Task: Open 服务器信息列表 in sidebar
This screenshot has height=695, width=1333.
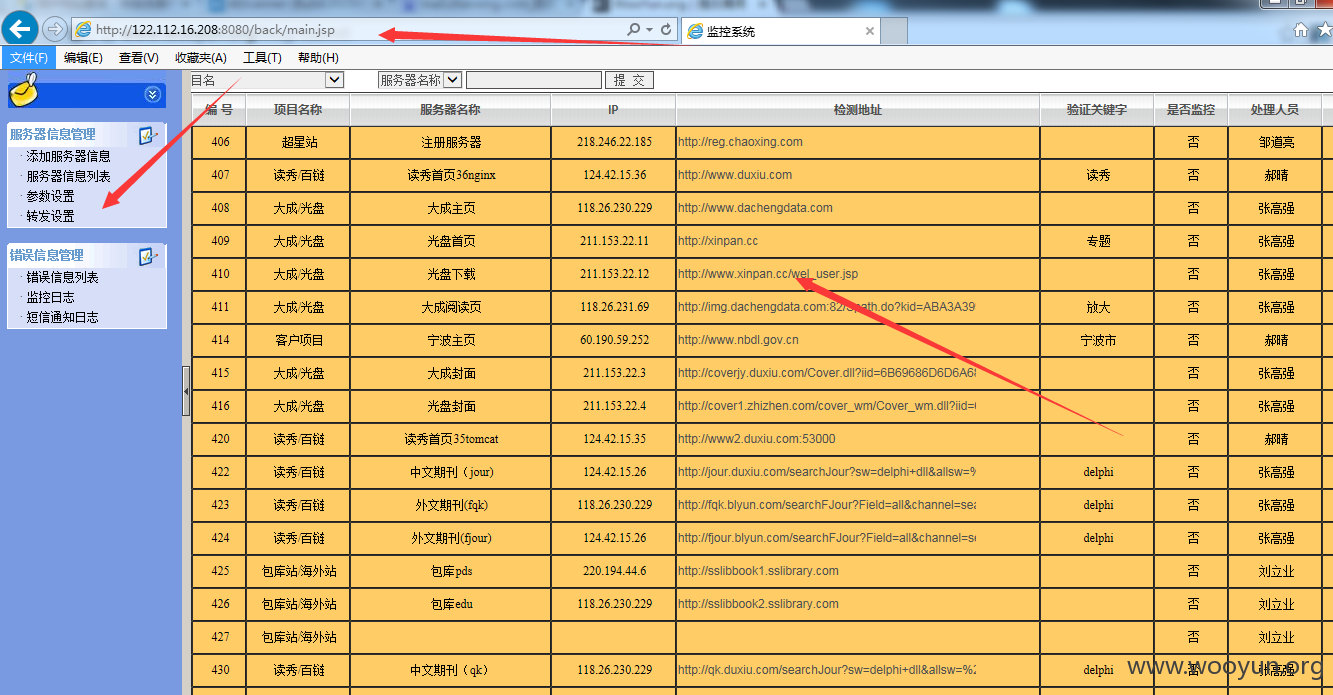Action: (68, 176)
